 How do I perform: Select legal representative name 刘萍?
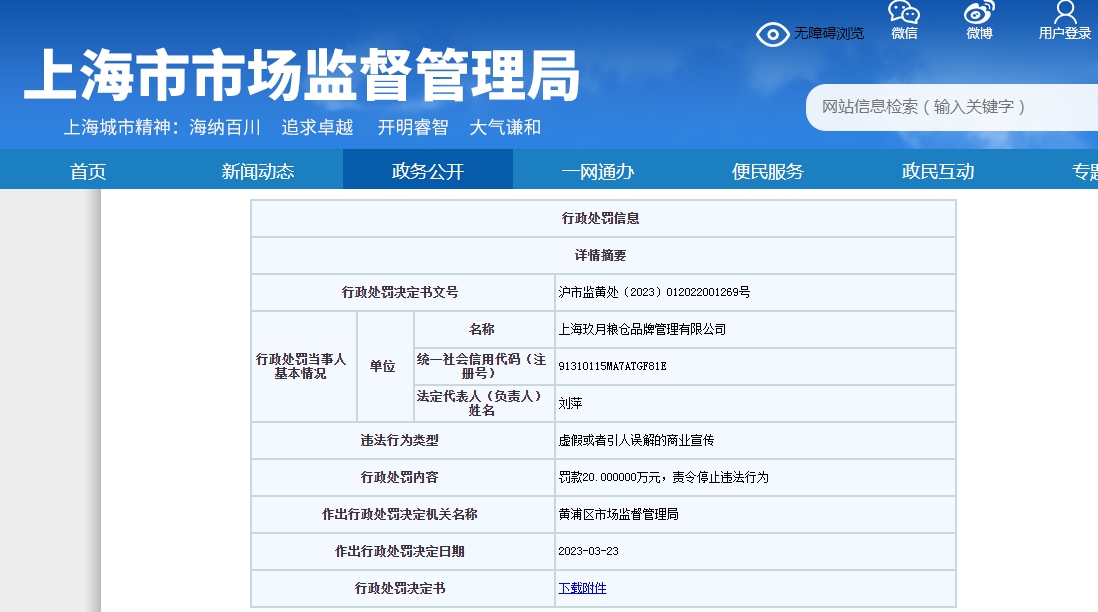[x=570, y=403]
